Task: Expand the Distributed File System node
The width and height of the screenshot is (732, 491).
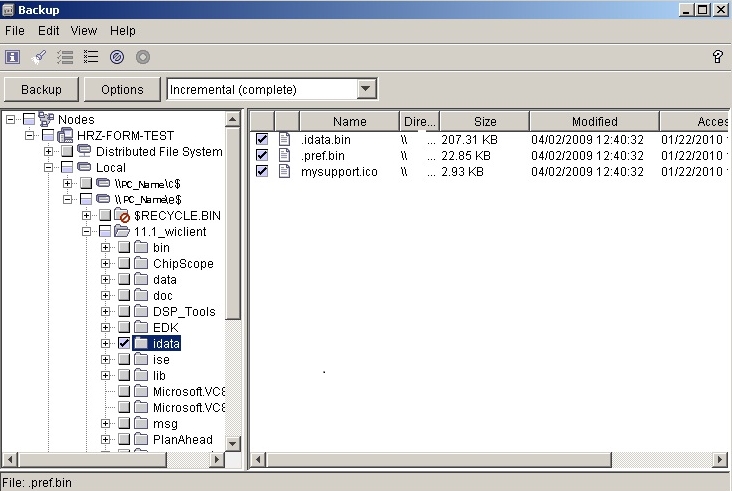Action: [x=49, y=152]
